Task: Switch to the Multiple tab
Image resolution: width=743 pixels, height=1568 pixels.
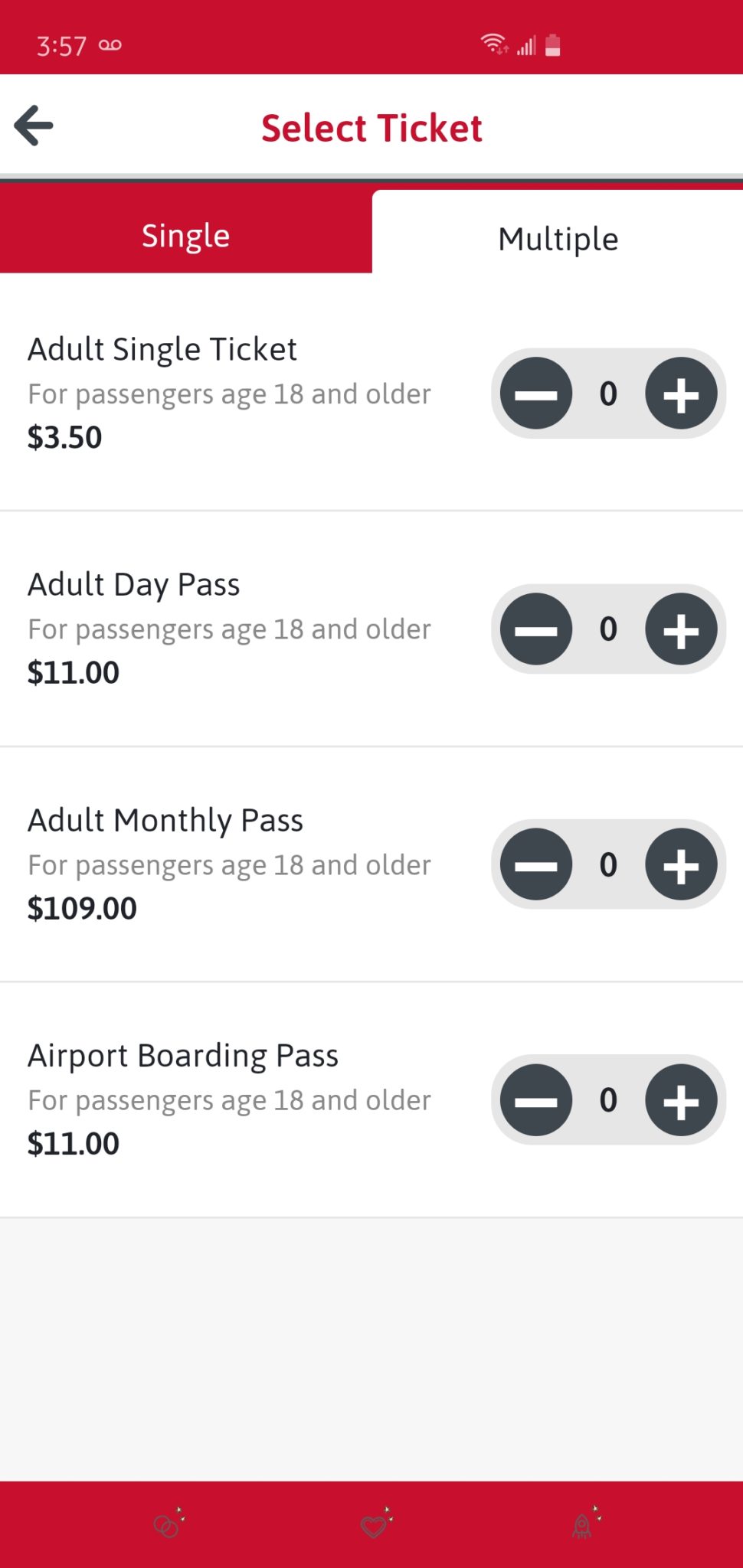Action: click(558, 239)
